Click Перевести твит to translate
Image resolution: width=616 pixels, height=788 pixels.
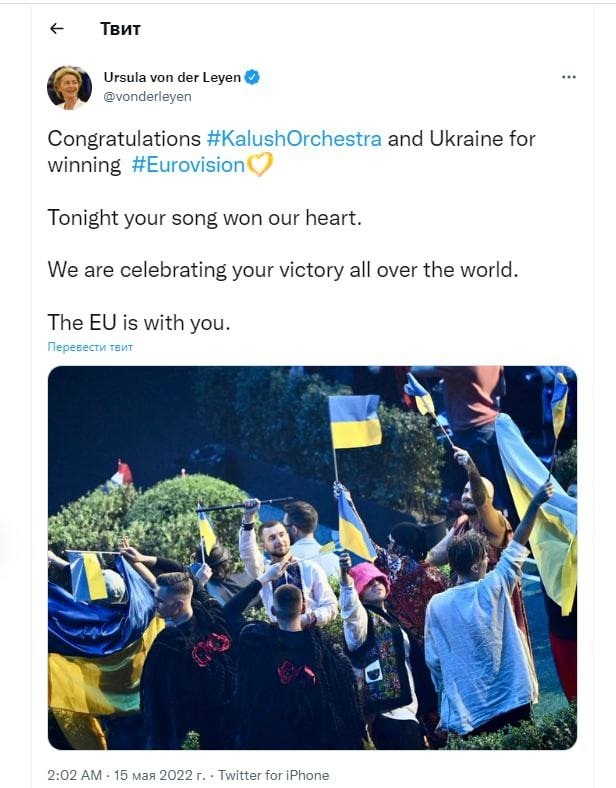tap(90, 347)
